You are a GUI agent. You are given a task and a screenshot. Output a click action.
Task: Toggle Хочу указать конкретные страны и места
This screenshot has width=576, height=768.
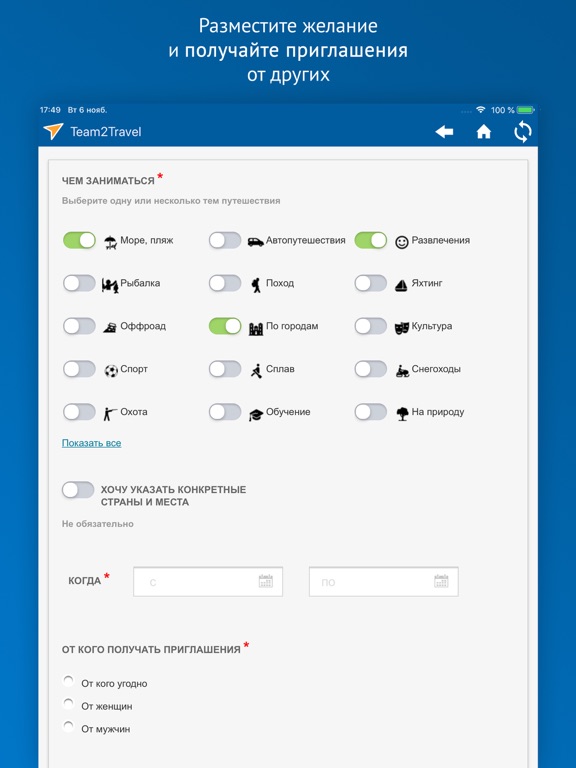click(x=78, y=490)
